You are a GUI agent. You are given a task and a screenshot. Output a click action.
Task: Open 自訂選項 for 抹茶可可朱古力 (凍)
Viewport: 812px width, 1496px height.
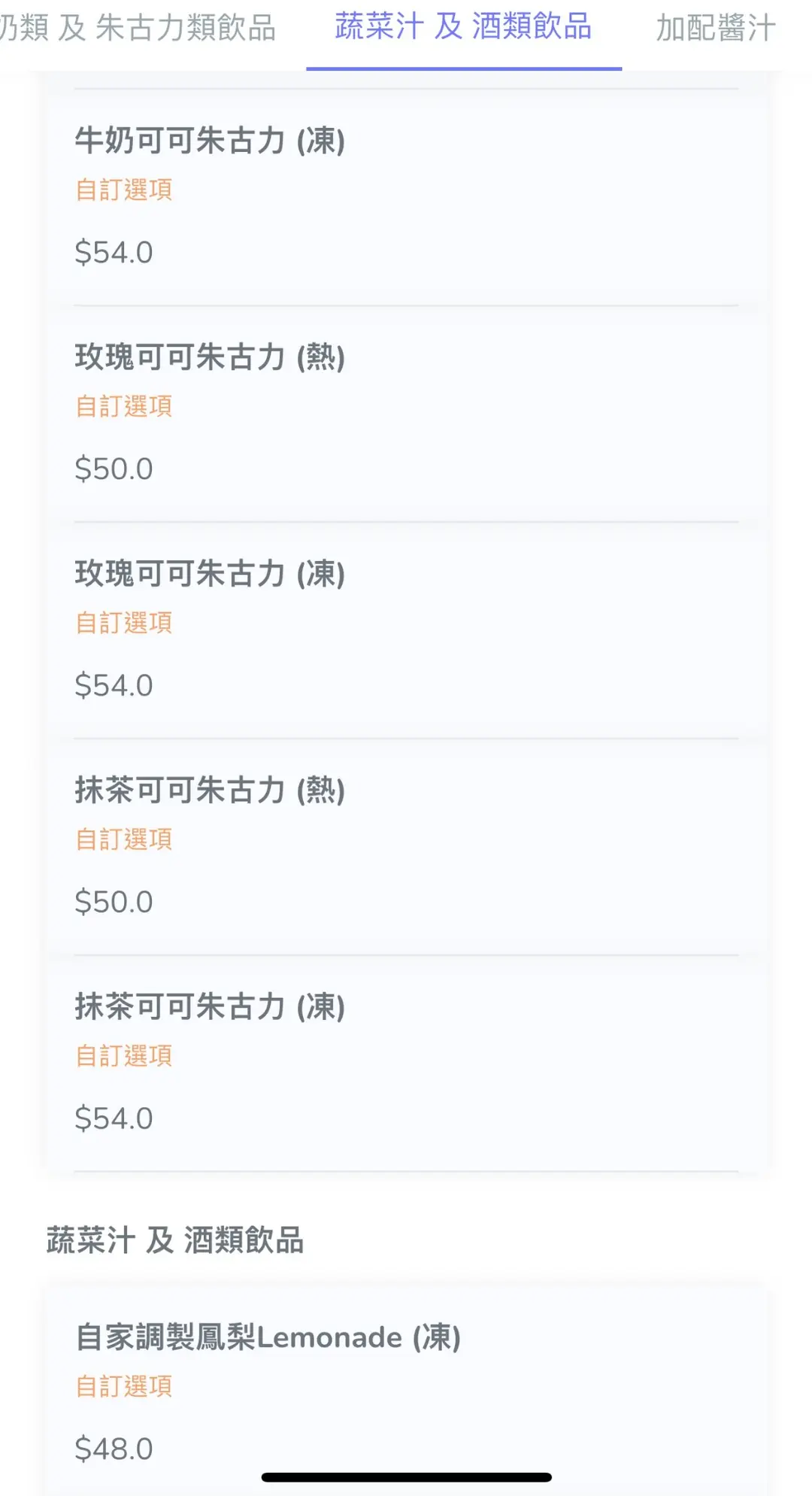(124, 1056)
